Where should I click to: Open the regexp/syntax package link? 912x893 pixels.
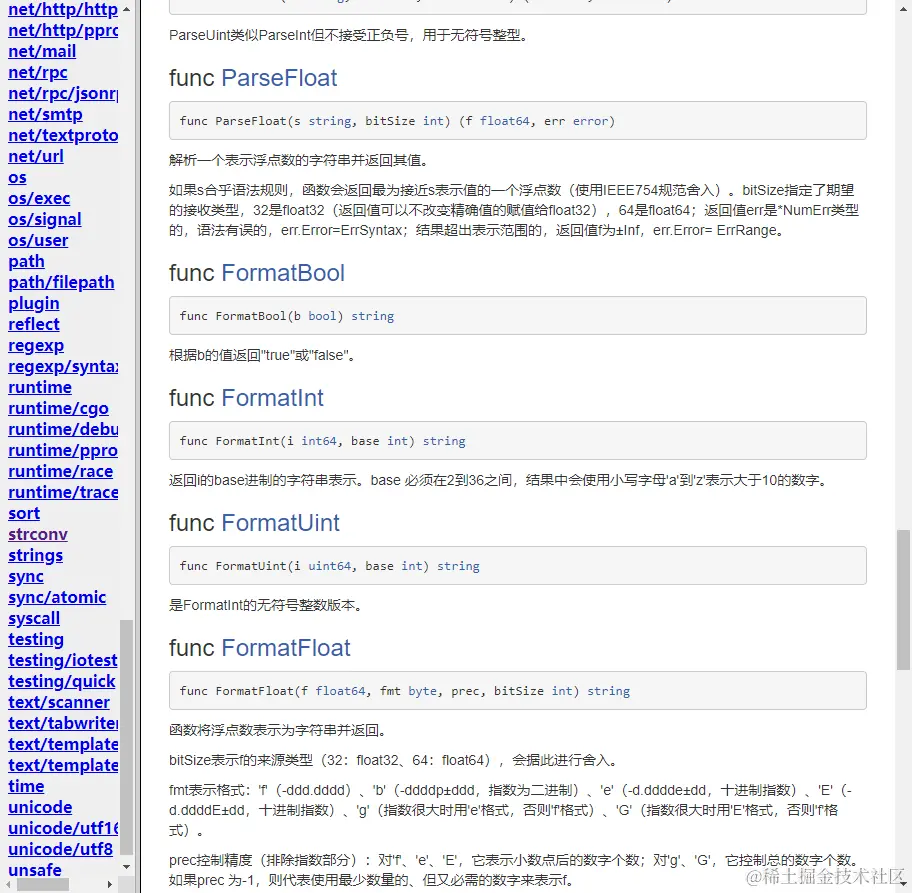coord(63,367)
